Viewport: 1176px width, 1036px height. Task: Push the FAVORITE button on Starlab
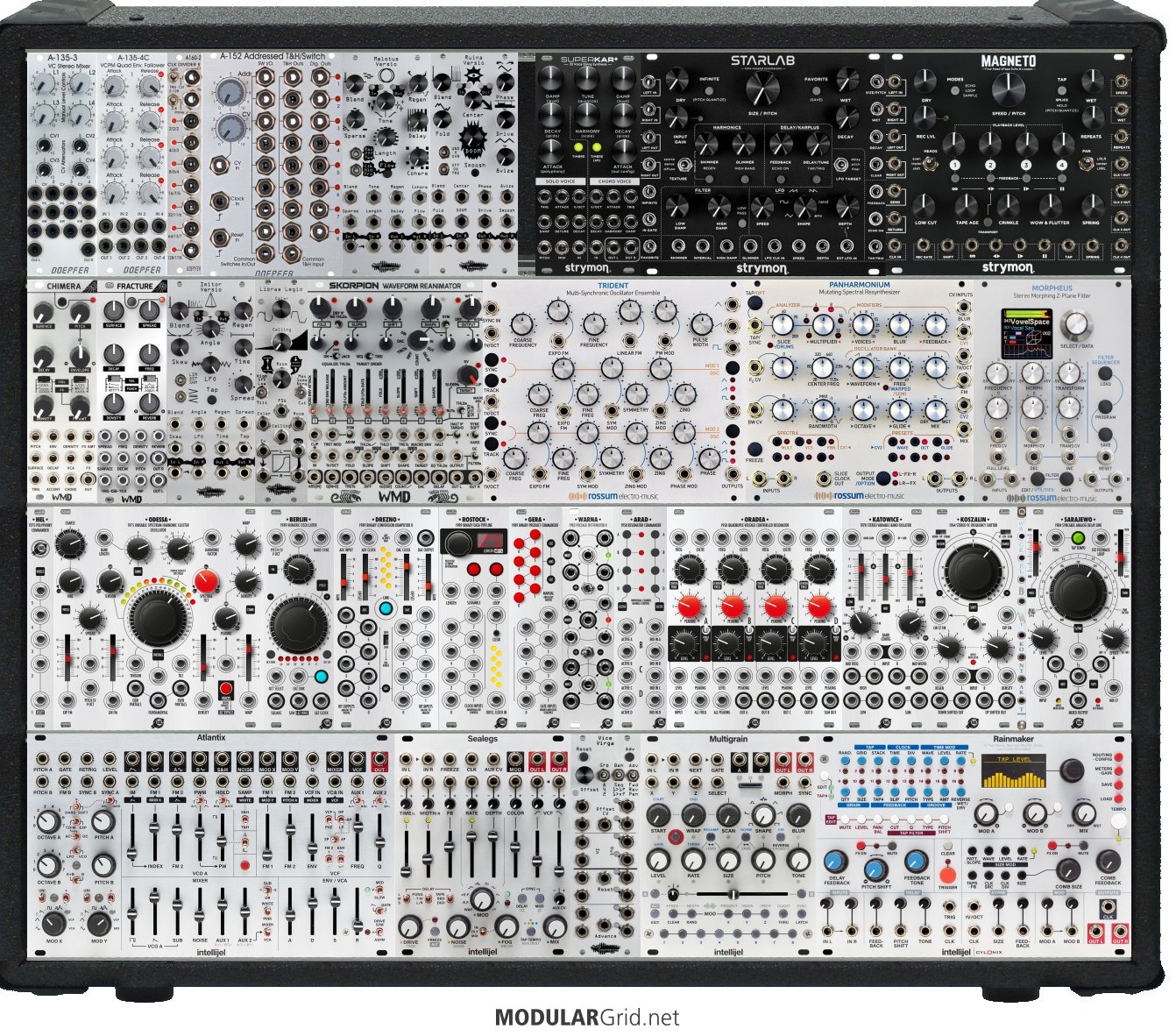click(x=816, y=90)
